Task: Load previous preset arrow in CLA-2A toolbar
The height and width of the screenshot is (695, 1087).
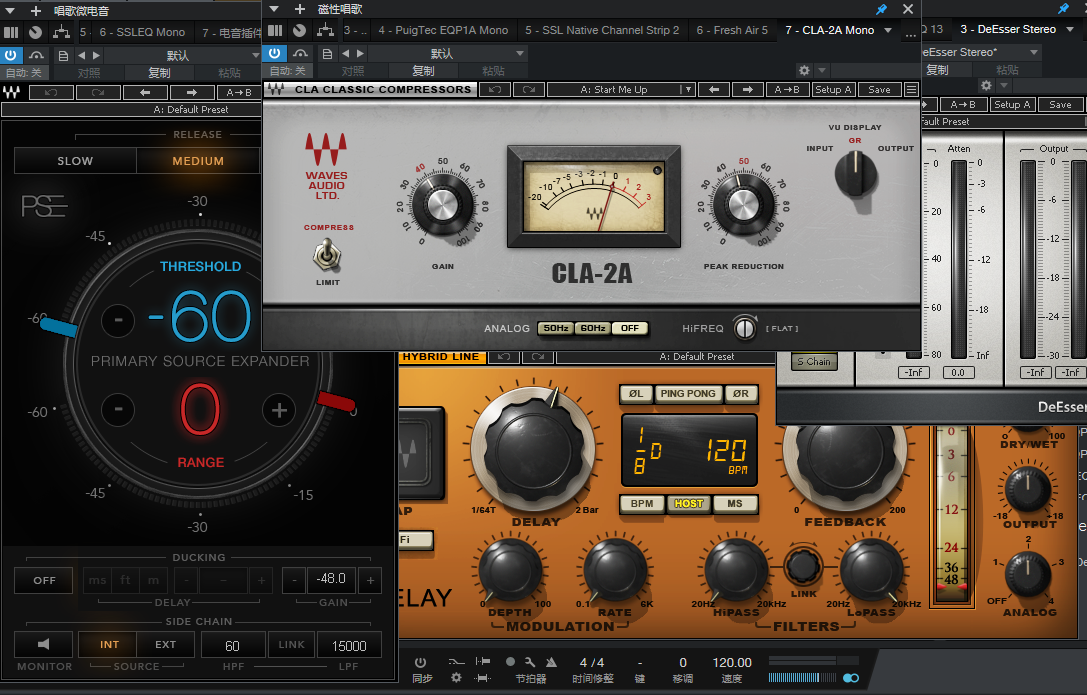Action: coord(714,89)
